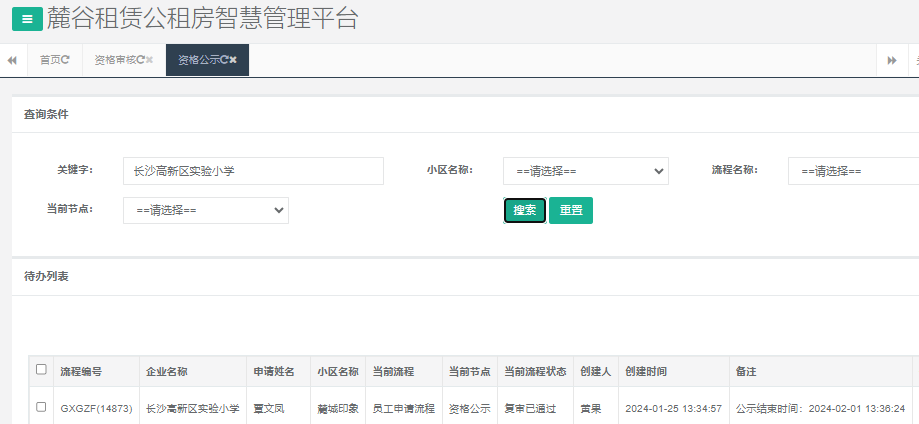
Task: Close the 资格审核 tab with its X icon
Action: tap(149, 60)
